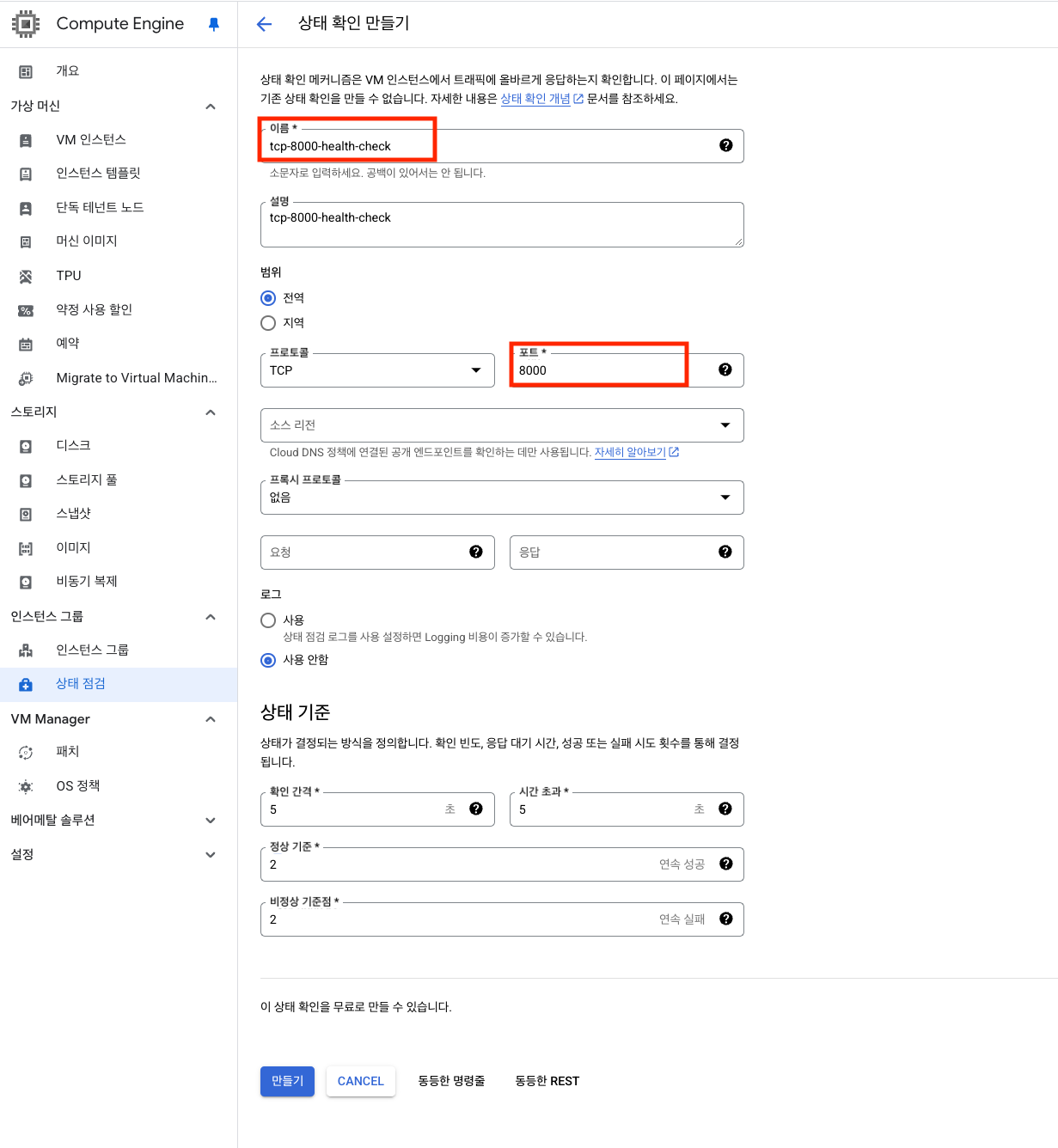
Task: Click the blue pin icon beside Compute Engine
Action: 214,24
